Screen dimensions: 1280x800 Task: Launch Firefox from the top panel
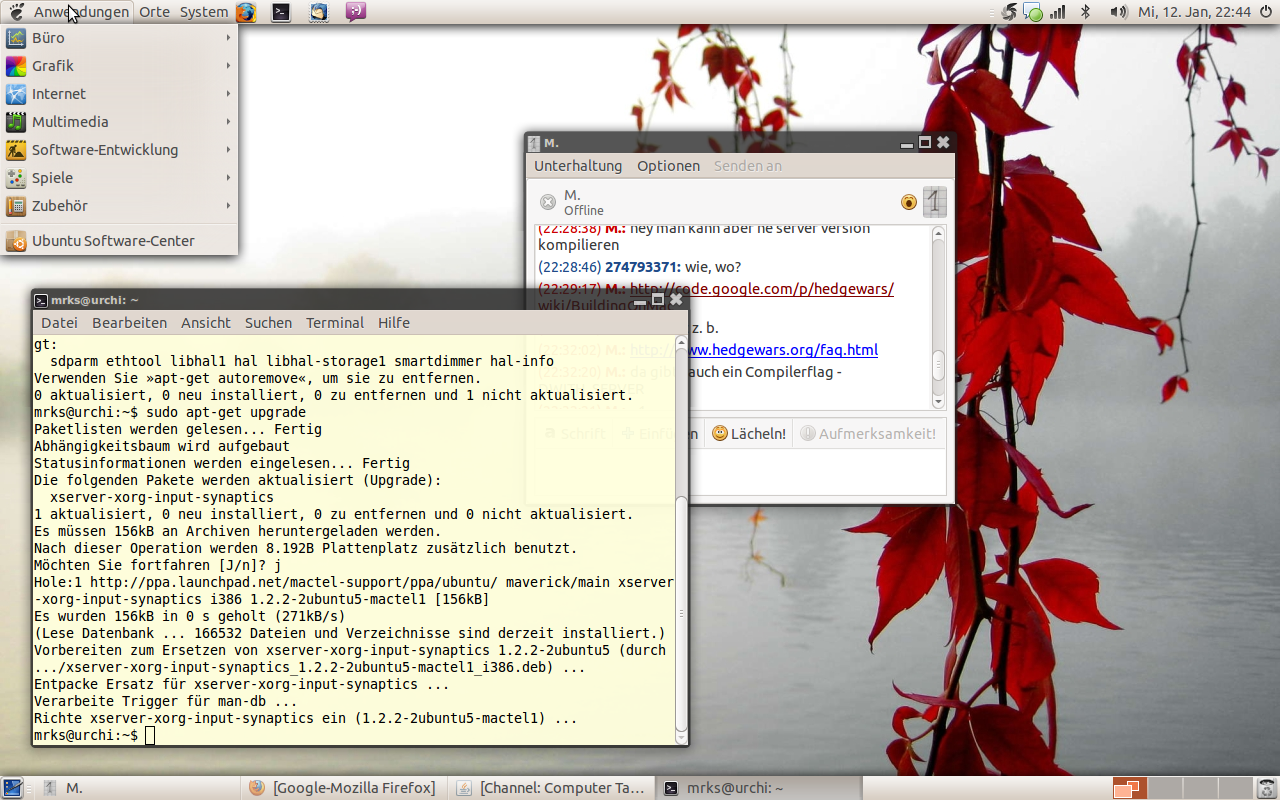click(x=246, y=12)
